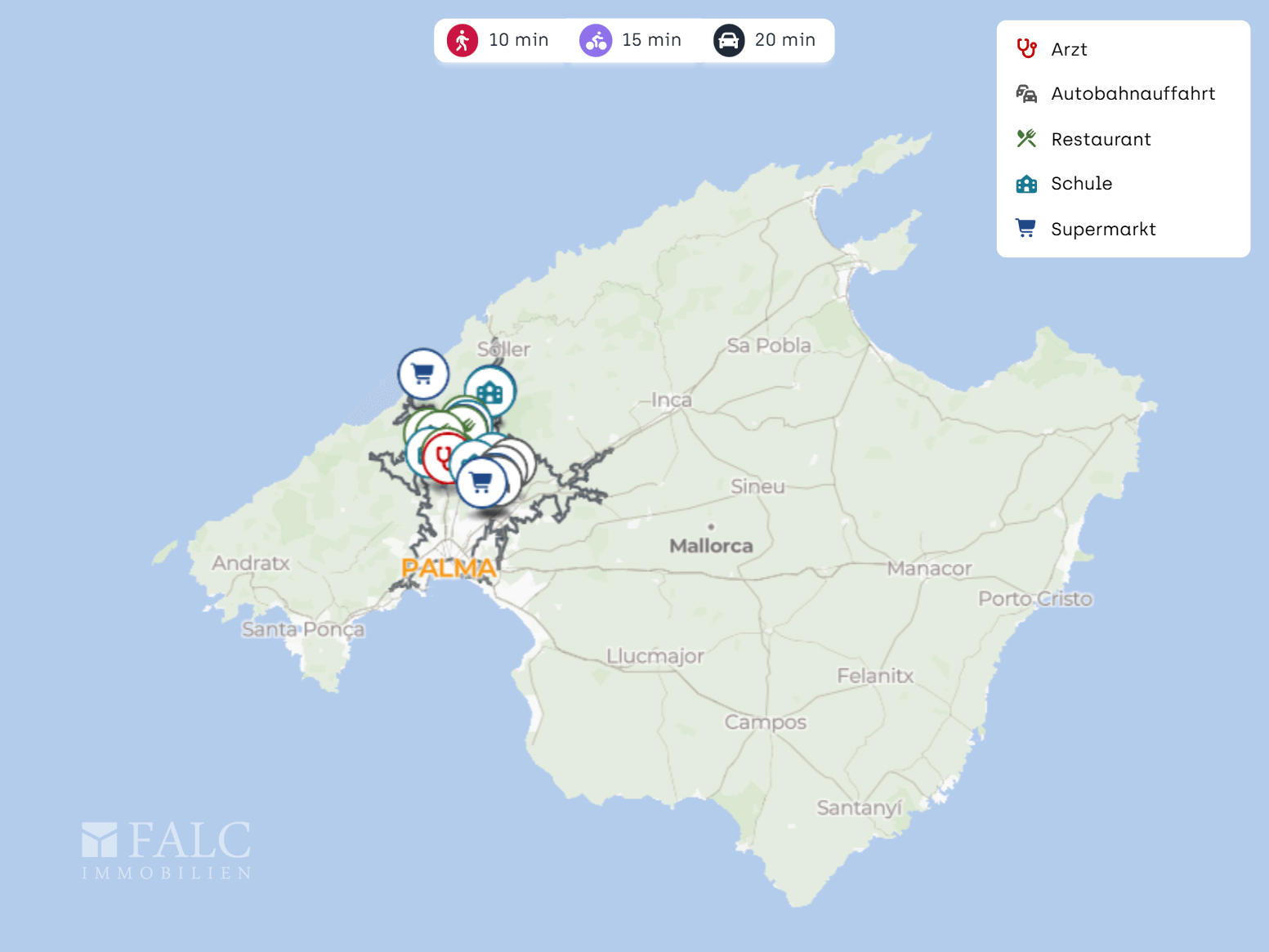Open the supermarket marker near the coast
Screen dimensions: 1269x952
pos(423,373)
